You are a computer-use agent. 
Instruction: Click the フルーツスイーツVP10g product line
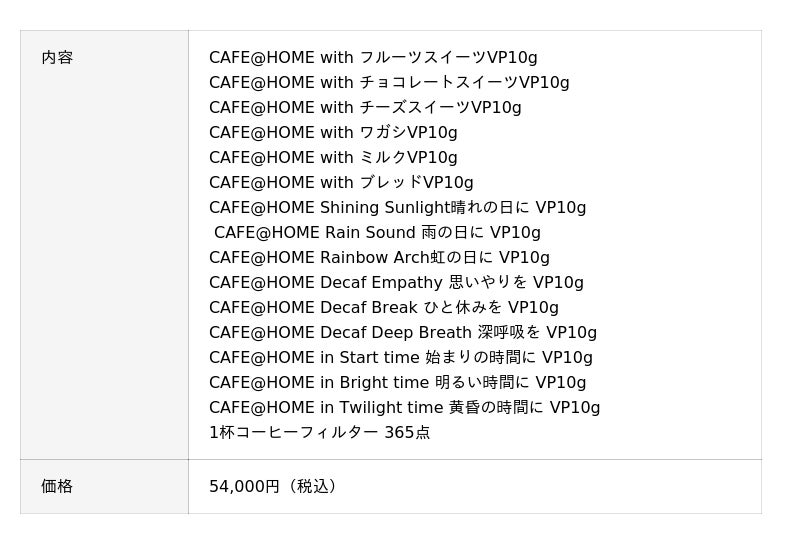373,58
